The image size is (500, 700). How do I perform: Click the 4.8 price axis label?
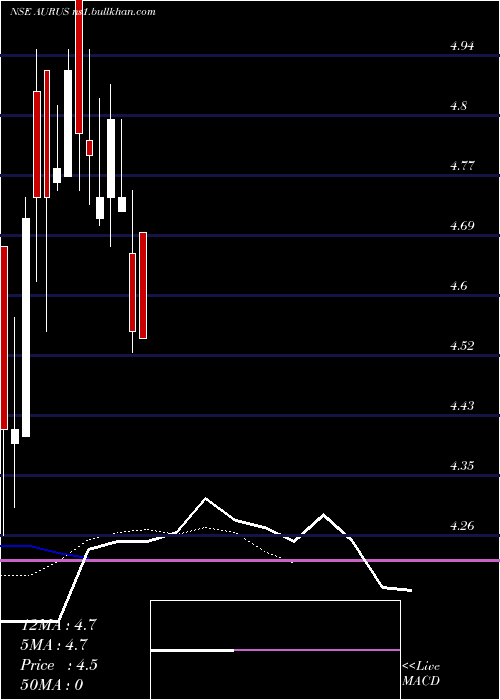coord(458,106)
